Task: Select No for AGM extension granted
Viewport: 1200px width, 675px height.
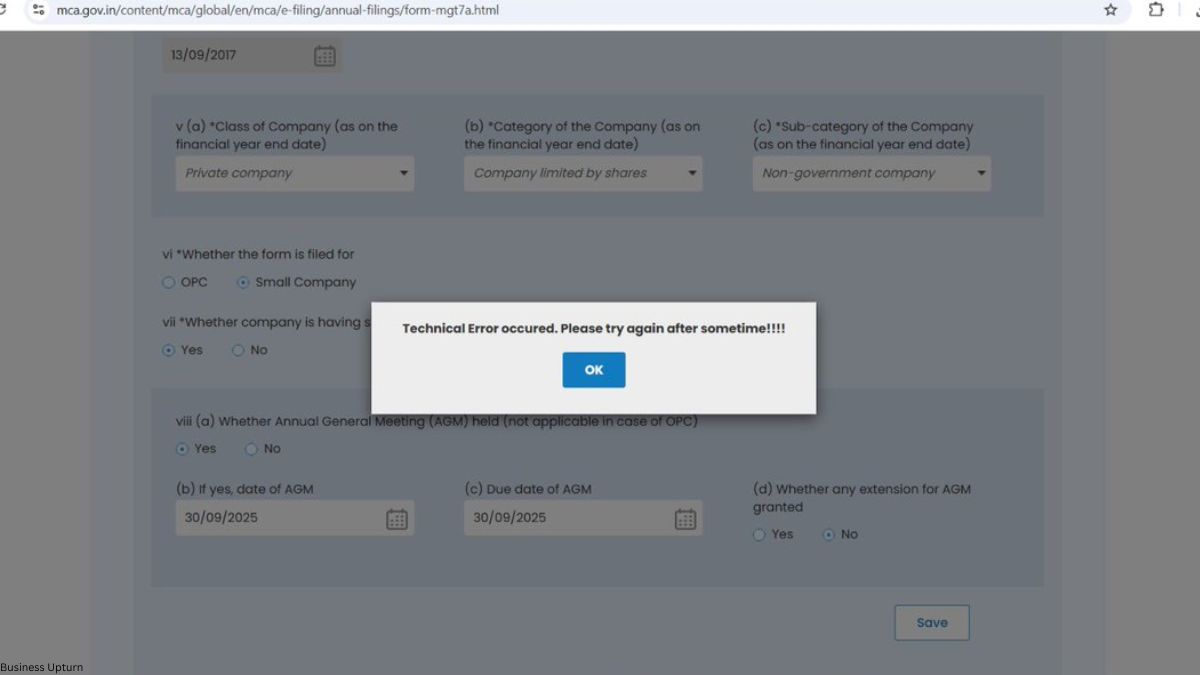Action: coord(828,535)
